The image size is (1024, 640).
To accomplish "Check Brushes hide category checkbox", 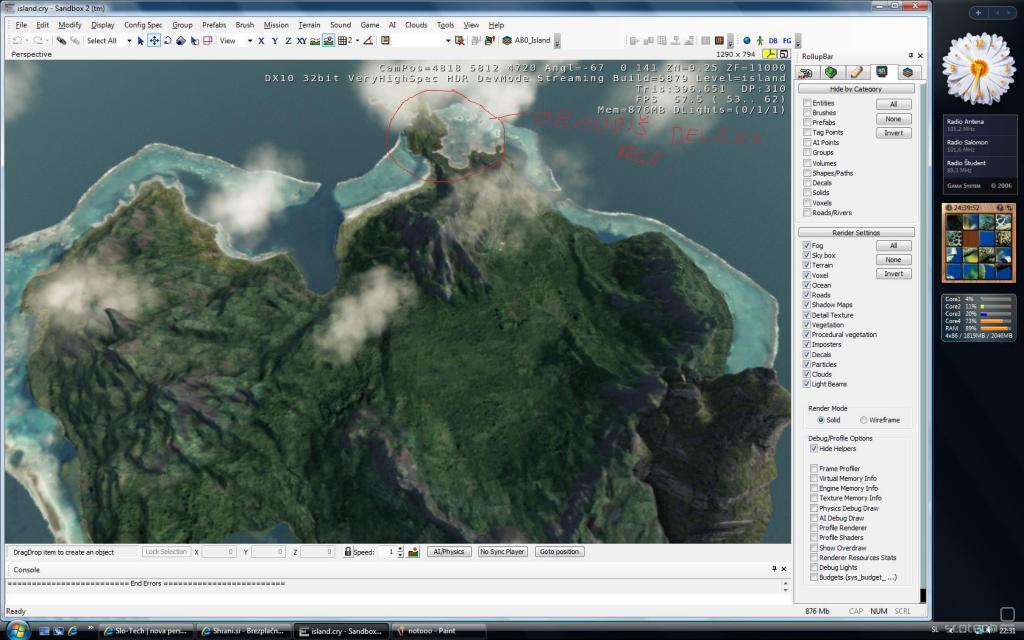I will [x=808, y=113].
